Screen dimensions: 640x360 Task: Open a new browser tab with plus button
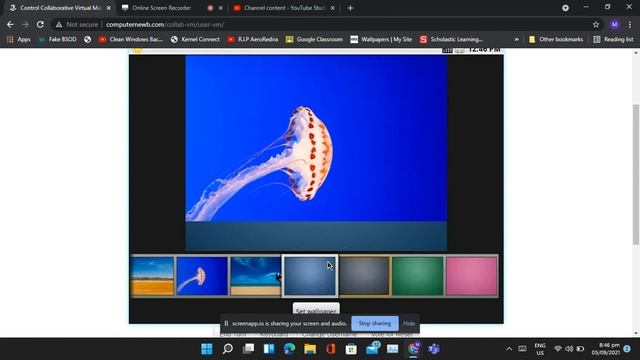pyautogui.click(x=350, y=8)
